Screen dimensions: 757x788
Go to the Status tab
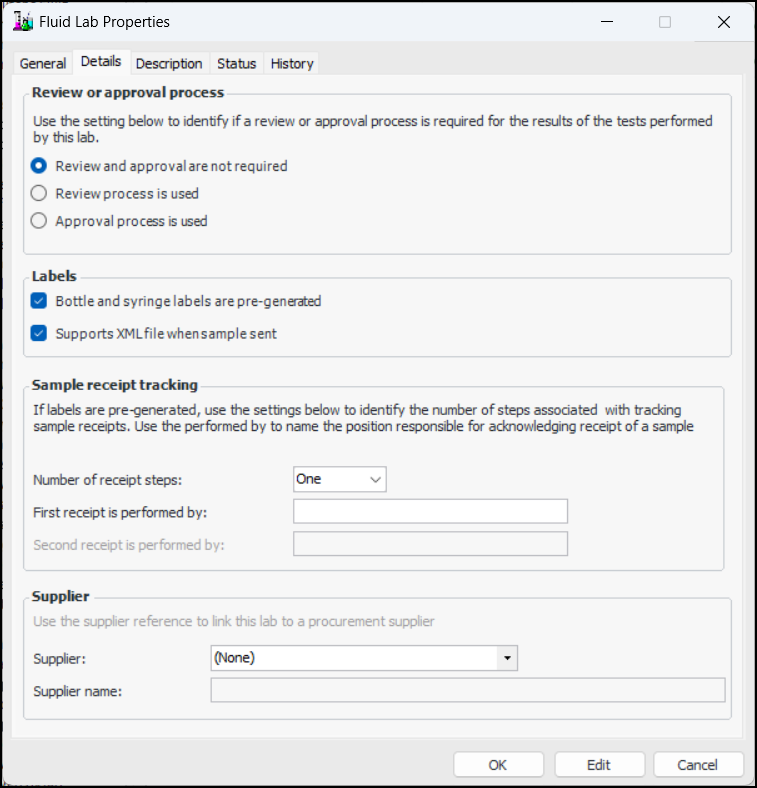(x=237, y=63)
